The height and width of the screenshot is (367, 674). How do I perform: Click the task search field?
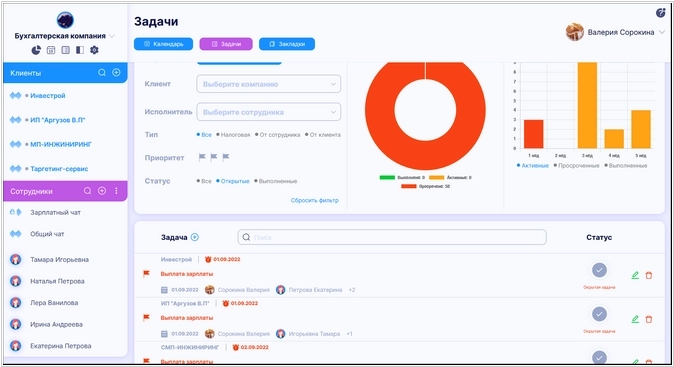pos(392,237)
